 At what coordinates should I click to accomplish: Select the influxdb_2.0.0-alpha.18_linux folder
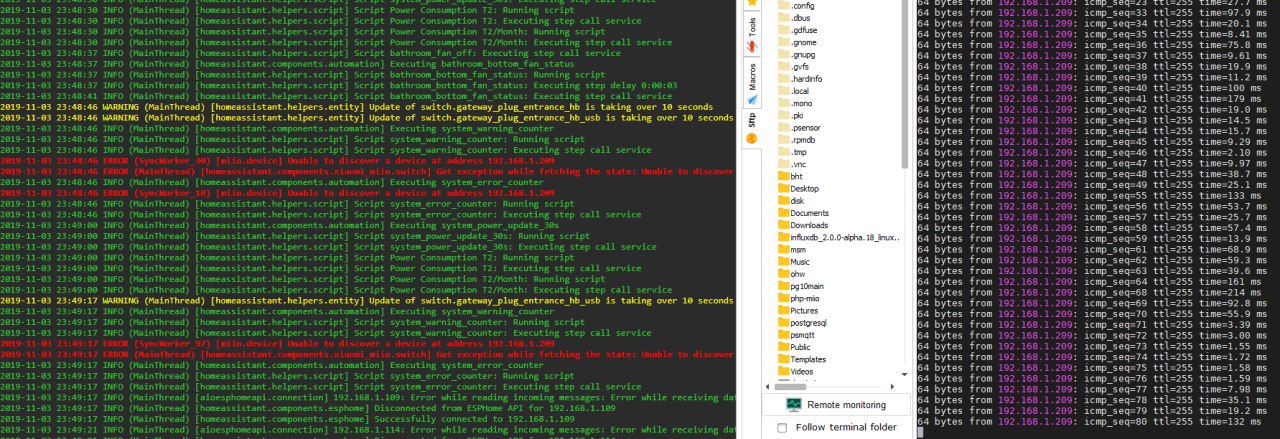[x=838, y=237]
